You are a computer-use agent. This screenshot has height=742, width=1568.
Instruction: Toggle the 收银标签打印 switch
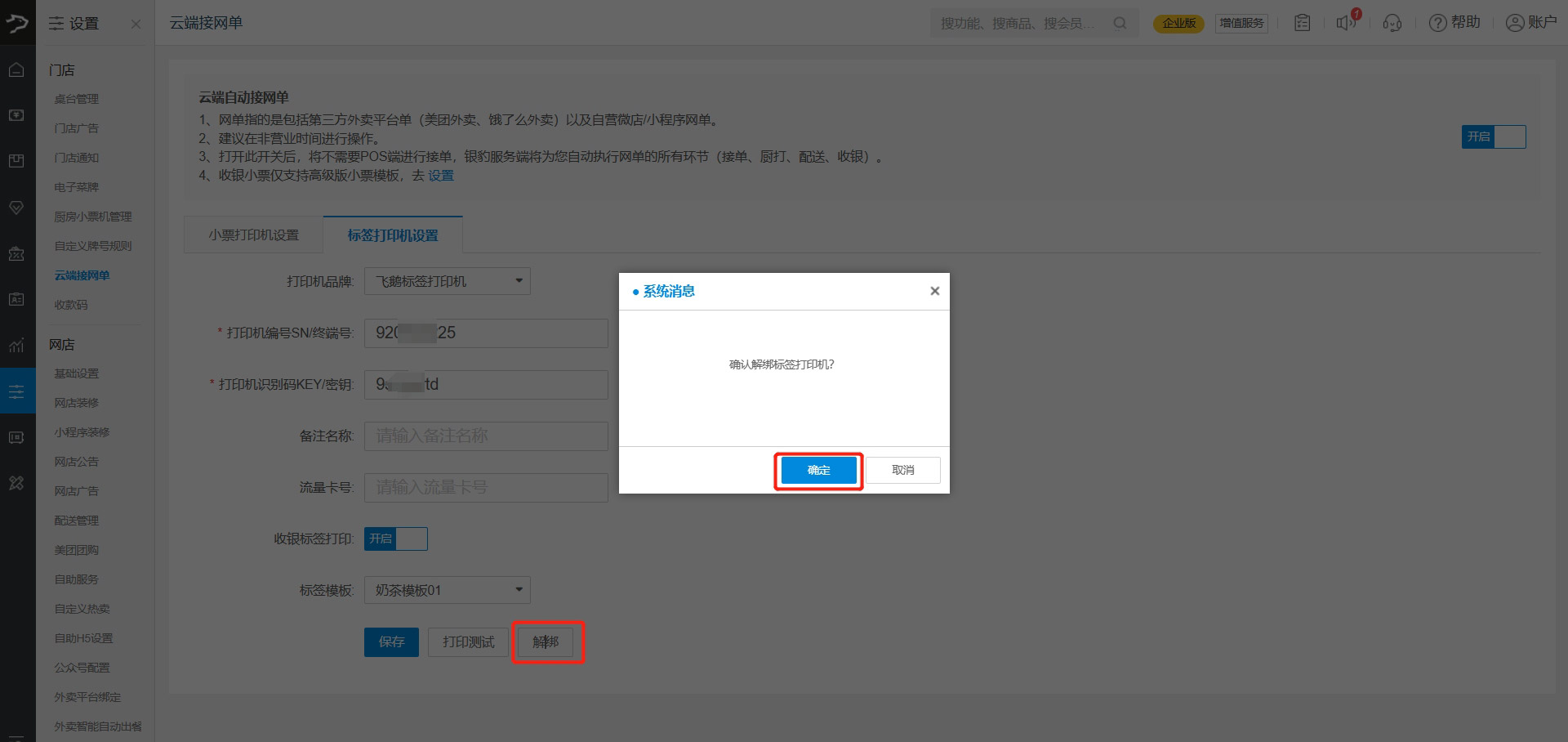click(x=396, y=539)
